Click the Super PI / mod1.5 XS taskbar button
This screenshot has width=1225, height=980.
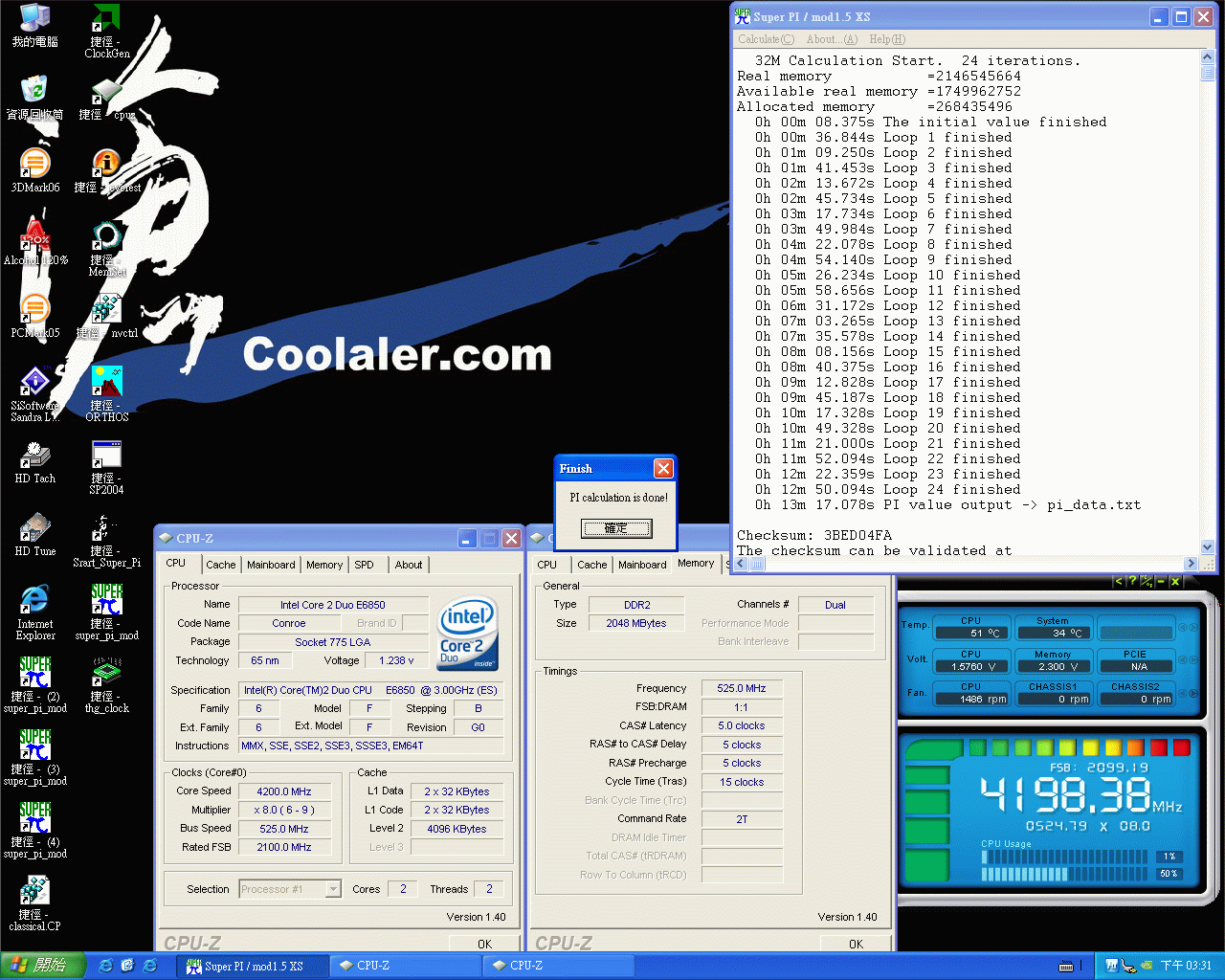(254, 966)
